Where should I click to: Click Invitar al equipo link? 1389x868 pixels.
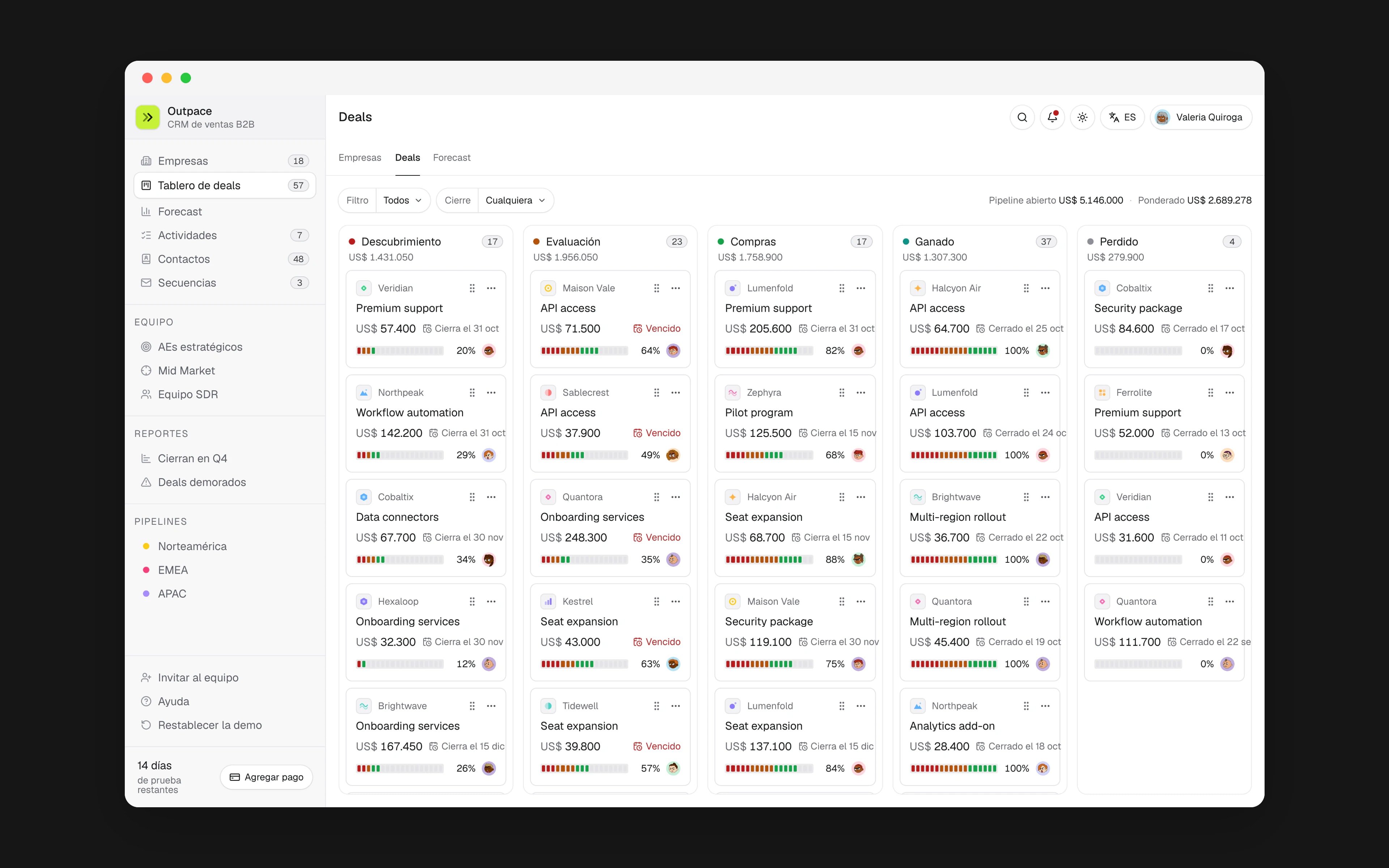(225, 677)
